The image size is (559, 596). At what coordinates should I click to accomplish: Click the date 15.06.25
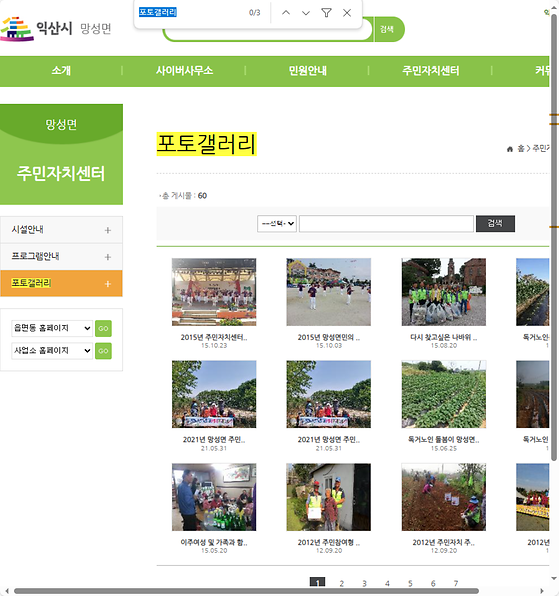443,449
